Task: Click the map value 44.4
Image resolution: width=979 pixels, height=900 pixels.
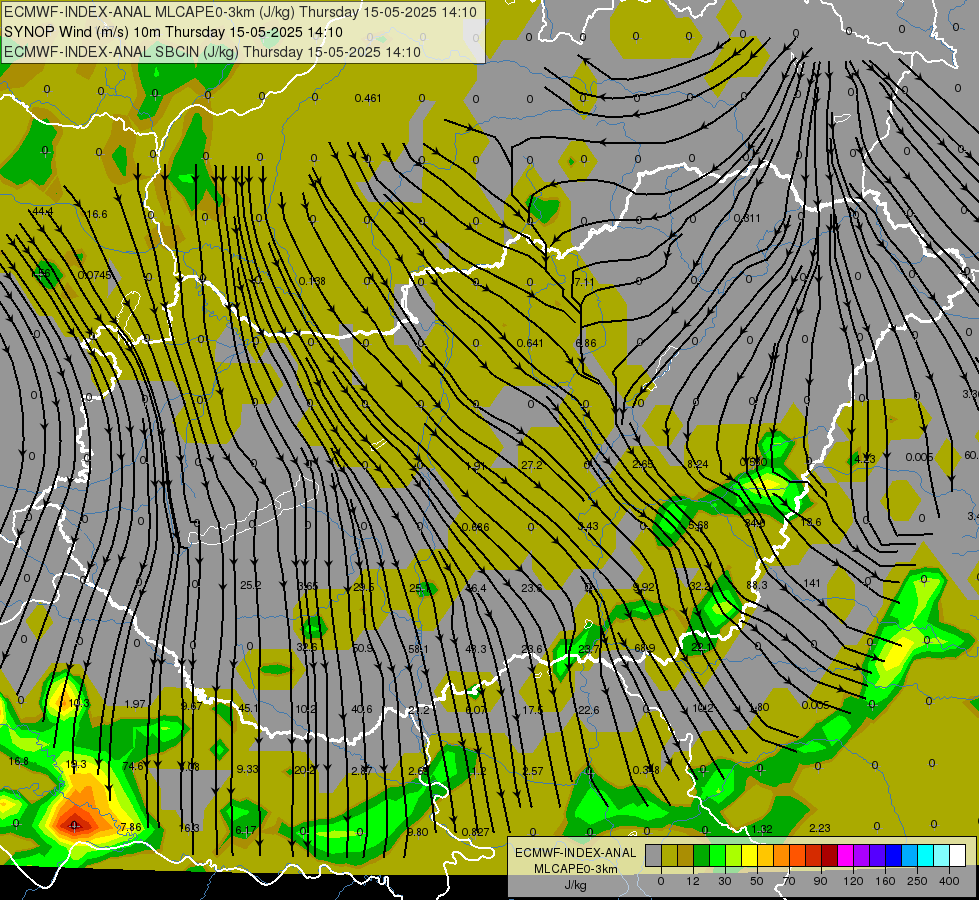Action: tap(42, 212)
